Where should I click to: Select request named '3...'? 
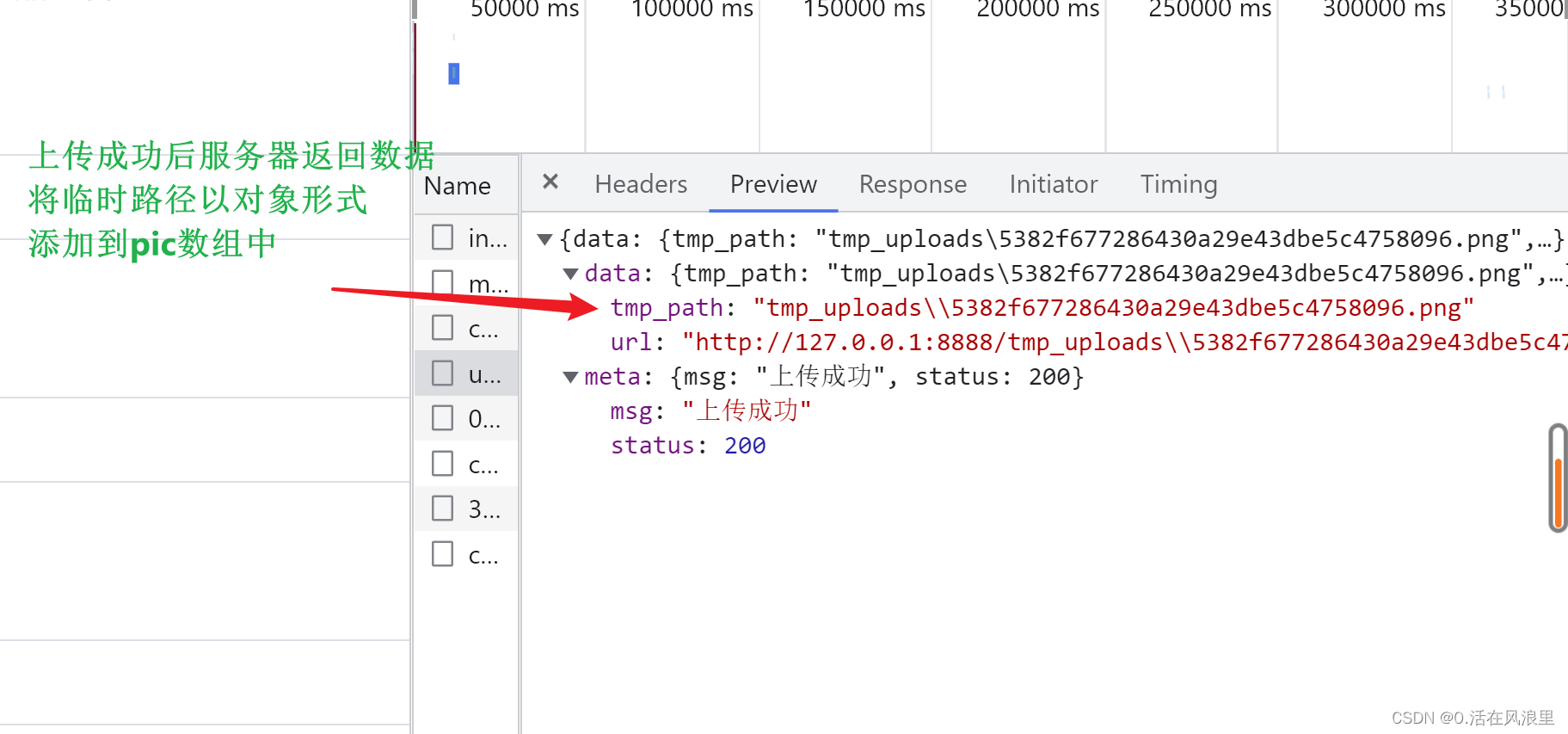pos(484,509)
